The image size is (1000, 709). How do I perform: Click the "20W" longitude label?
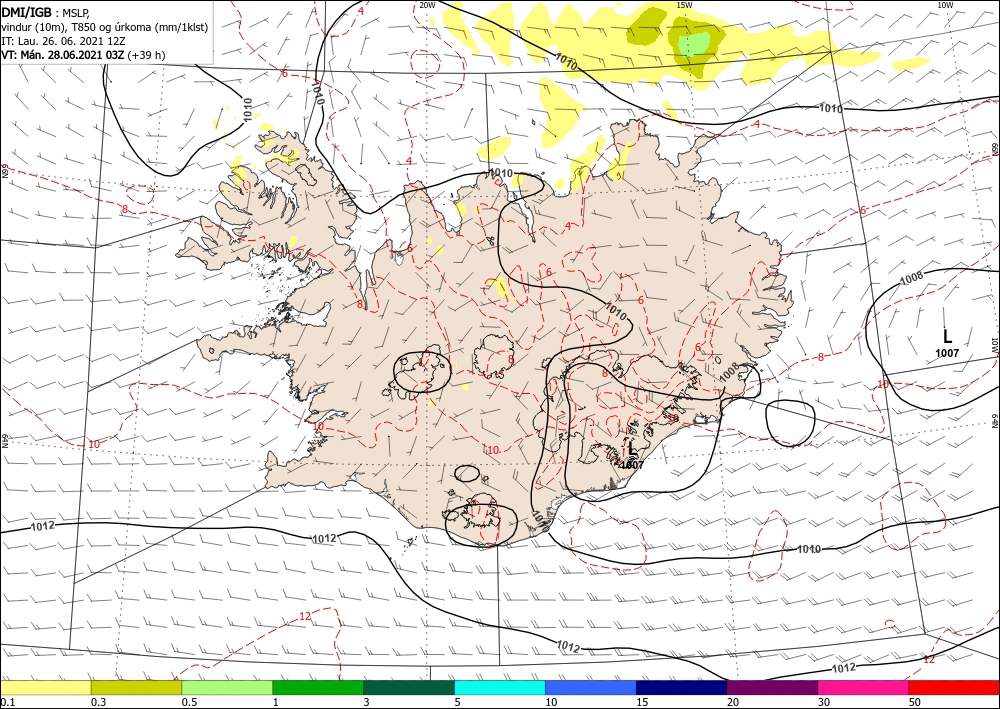427,5
